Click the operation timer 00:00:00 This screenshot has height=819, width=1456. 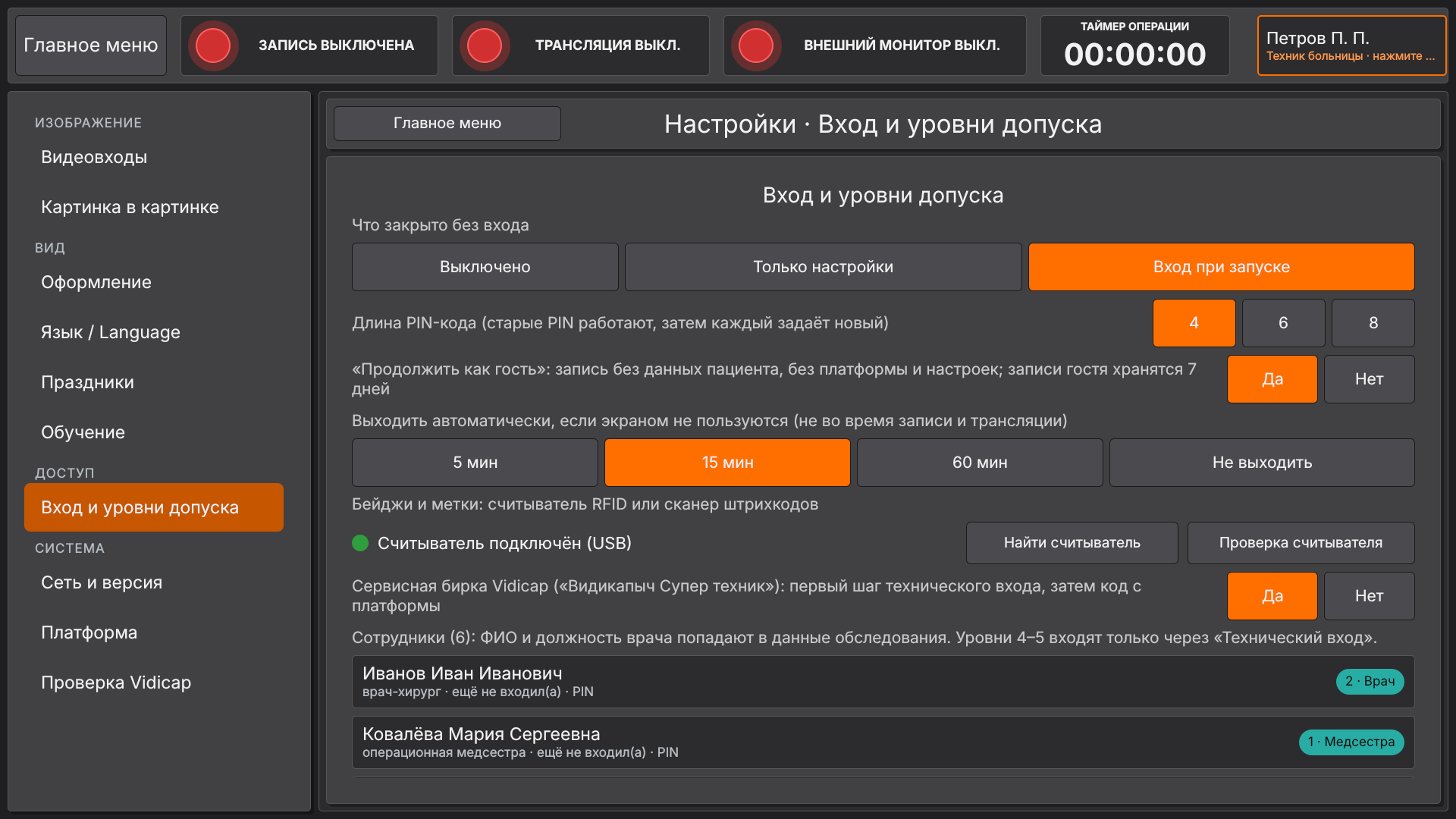pyautogui.click(x=1135, y=45)
